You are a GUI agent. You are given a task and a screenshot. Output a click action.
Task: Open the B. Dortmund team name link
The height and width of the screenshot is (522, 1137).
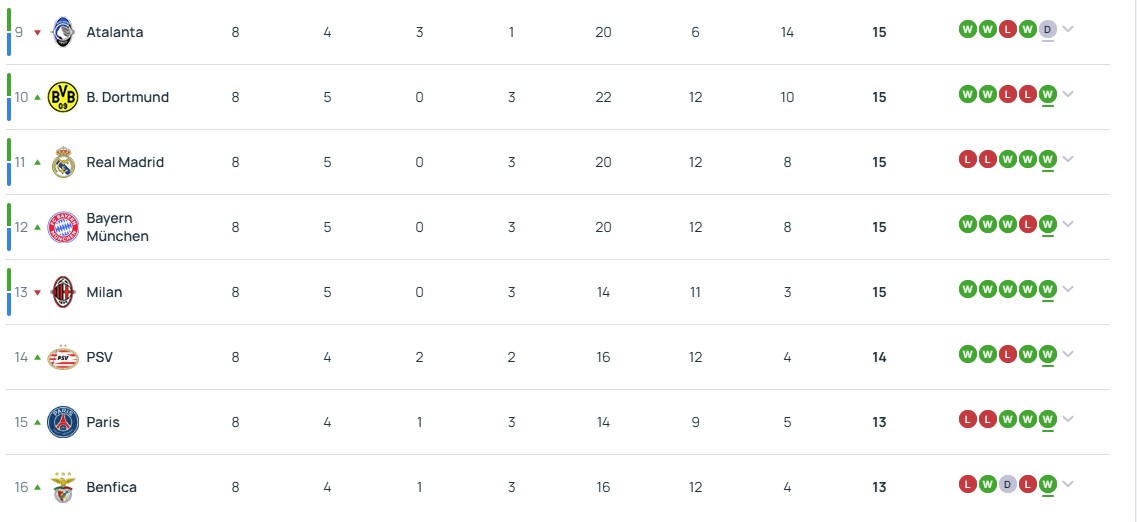(x=127, y=97)
